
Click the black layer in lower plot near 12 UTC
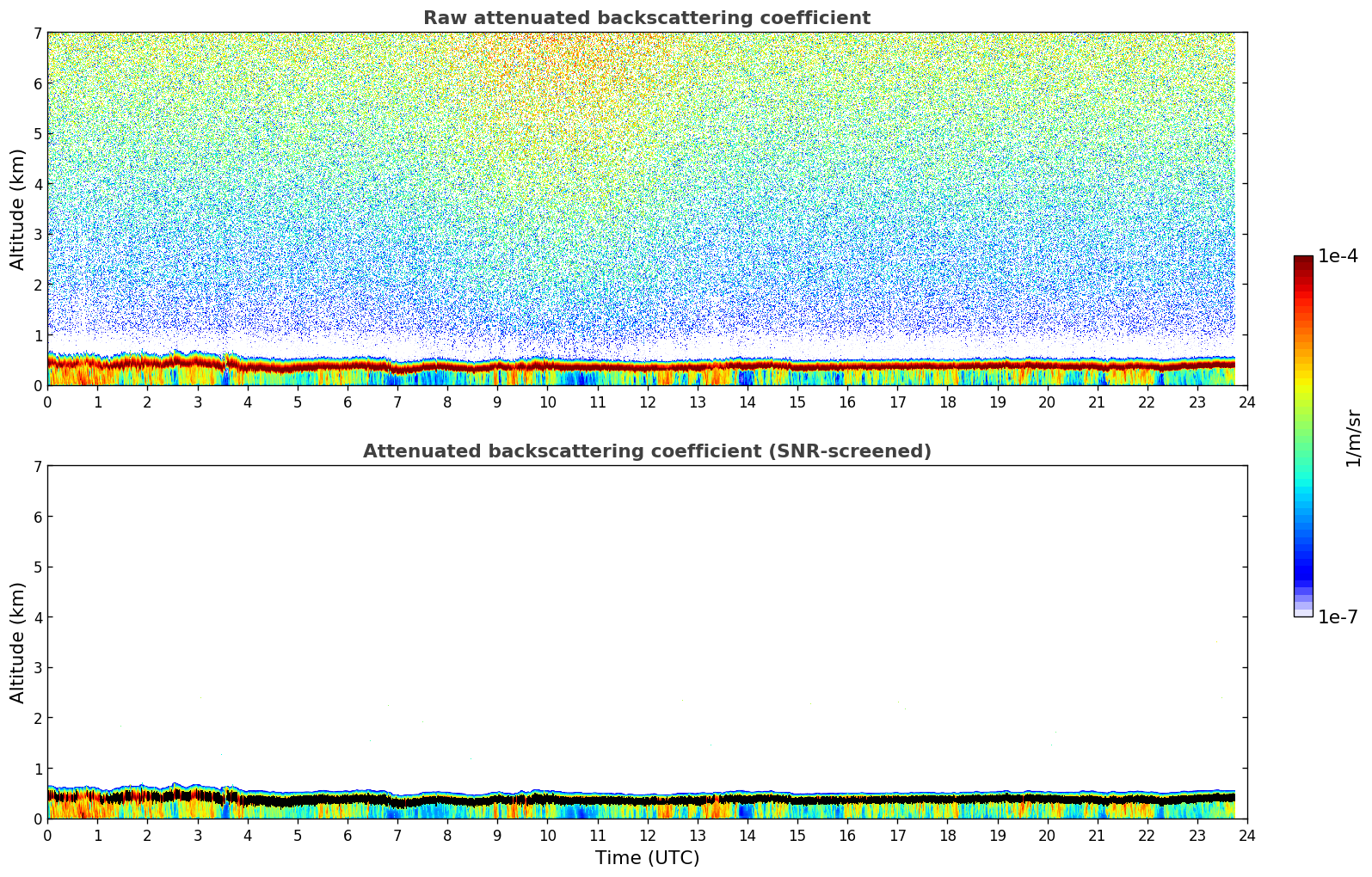pyautogui.click(x=647, y=800)
